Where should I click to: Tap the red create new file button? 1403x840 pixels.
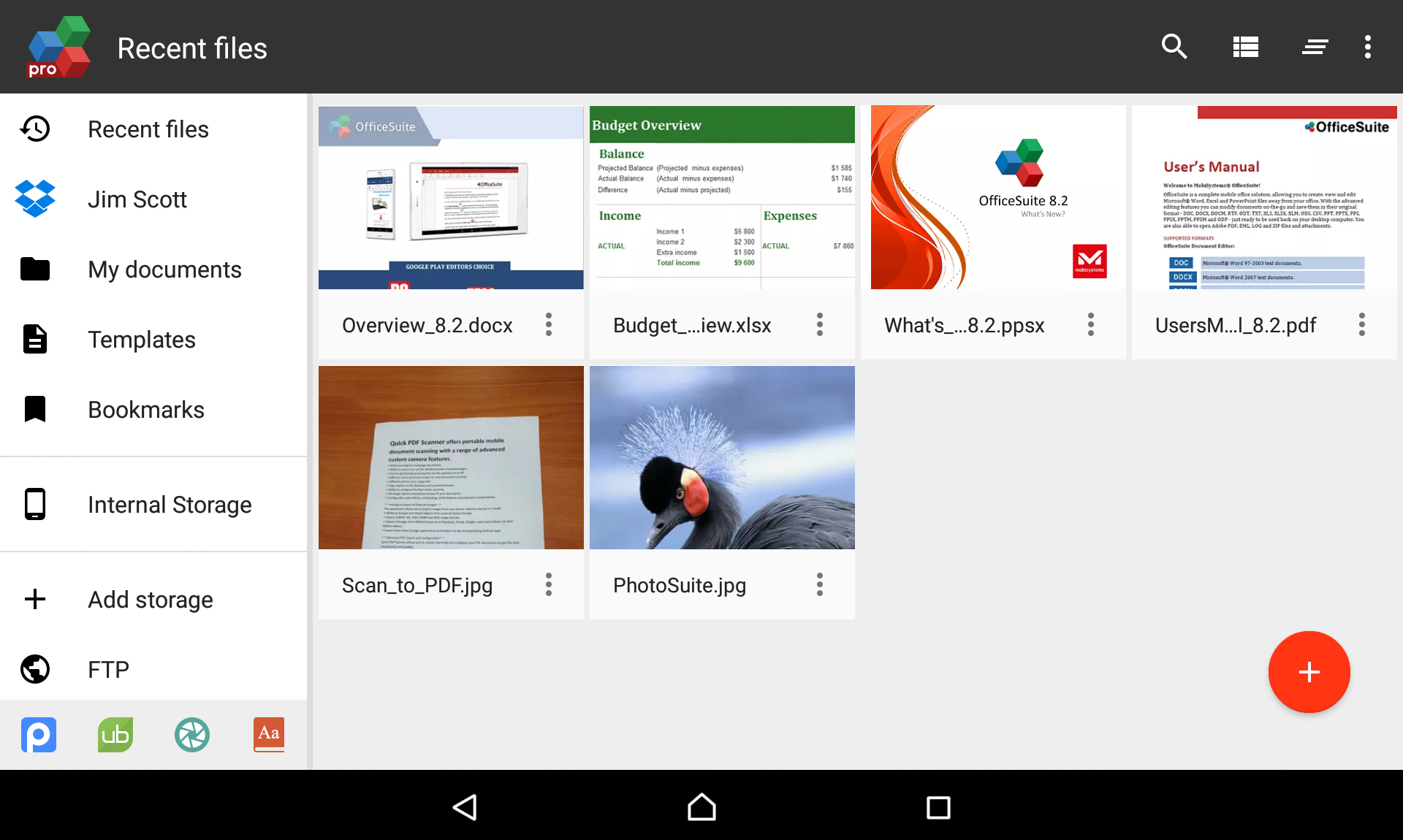point(1309,672)
